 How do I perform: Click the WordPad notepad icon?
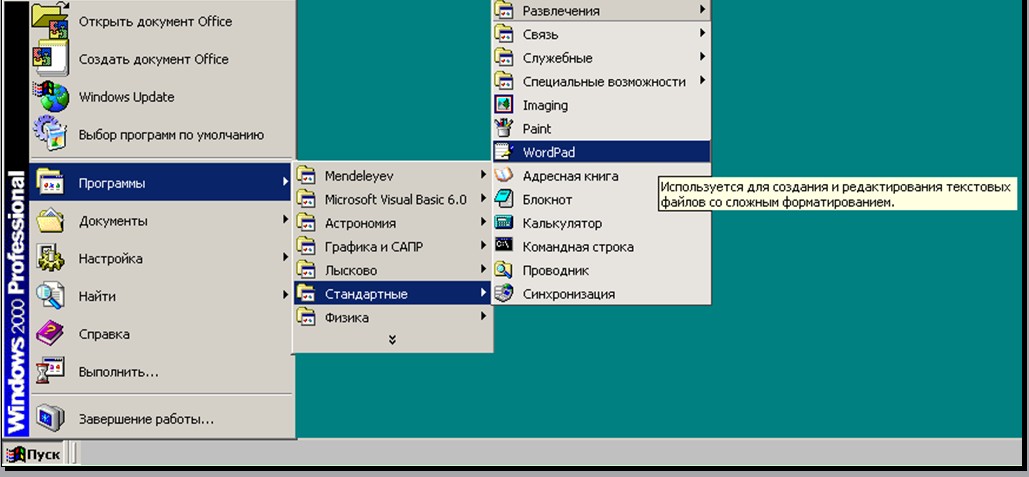pyautogui.click(x=503, y=152)
